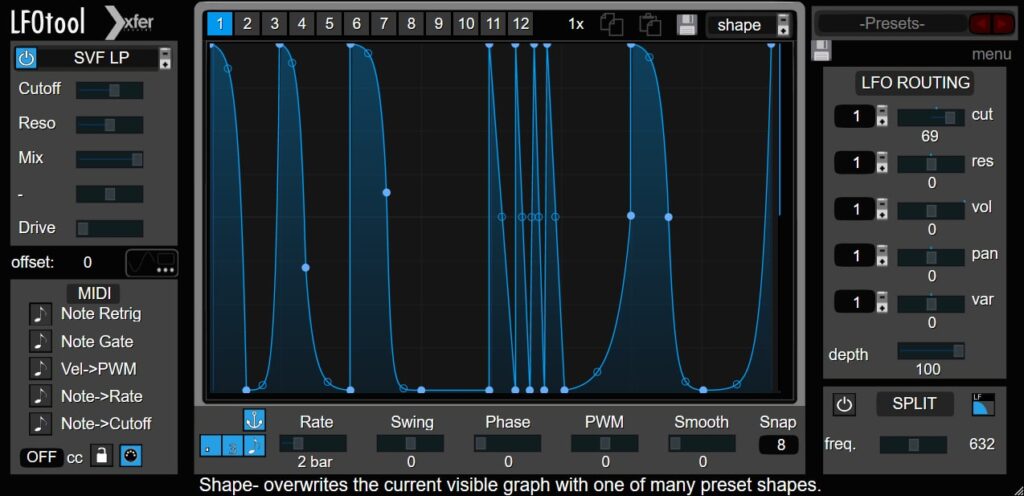Open the -Presets- selector
The width and height of the screenshot is (1024, 496).
point(892,24)
